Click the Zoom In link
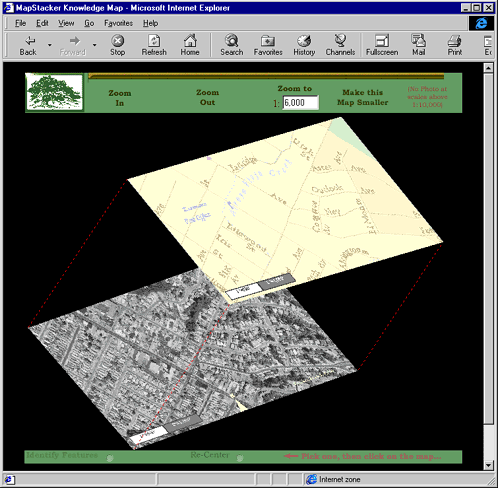 tap(120, 98)
